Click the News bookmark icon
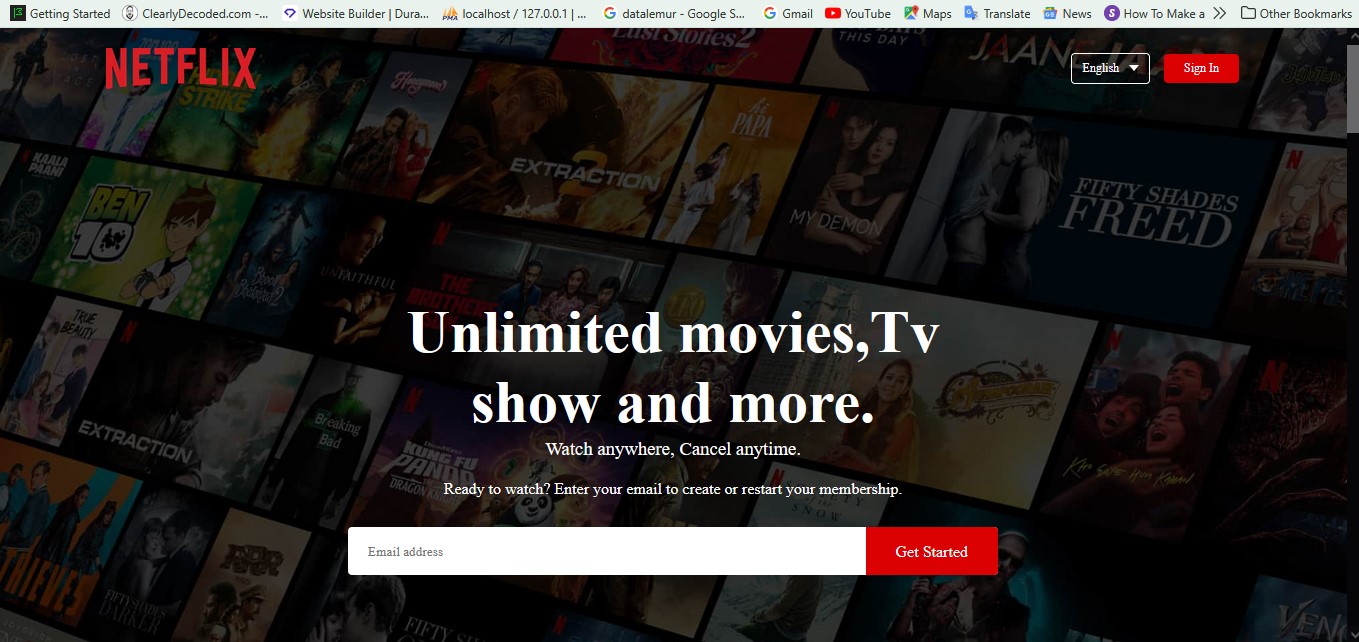The height and width of the screenshot is (642, 1359). click(x=1050, y=13)
